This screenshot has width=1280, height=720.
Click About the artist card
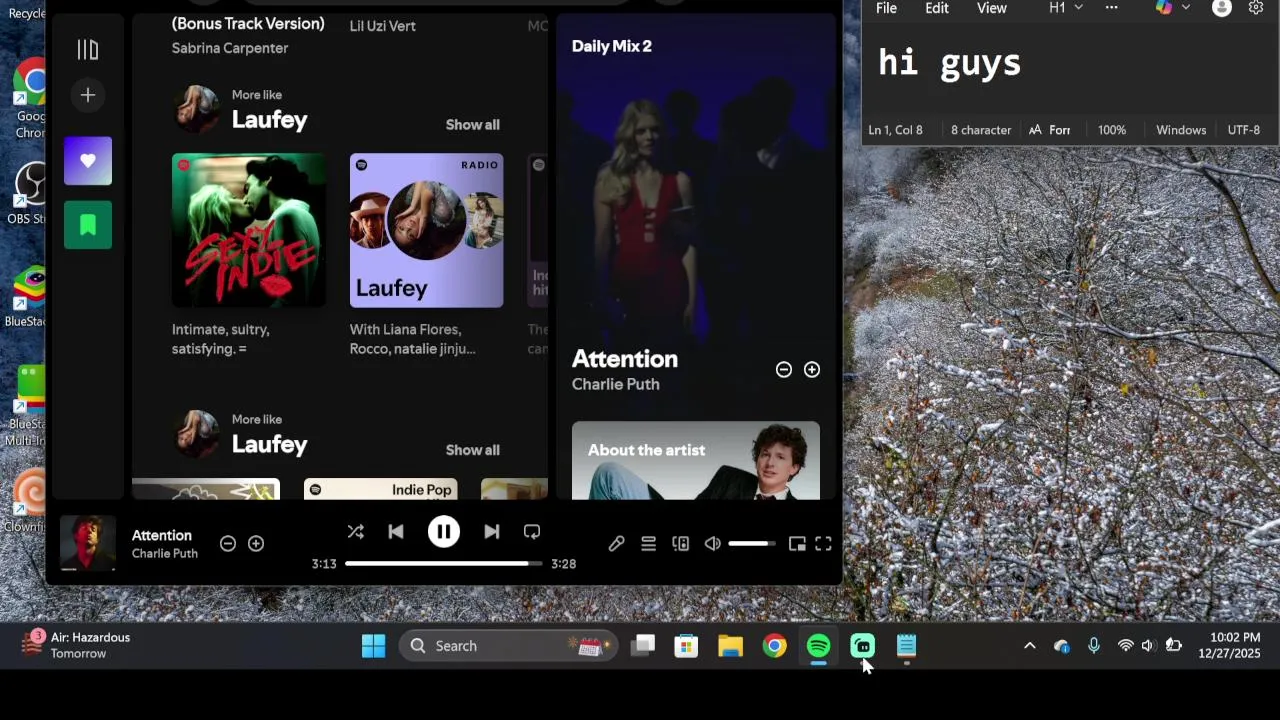coord(696,461)
